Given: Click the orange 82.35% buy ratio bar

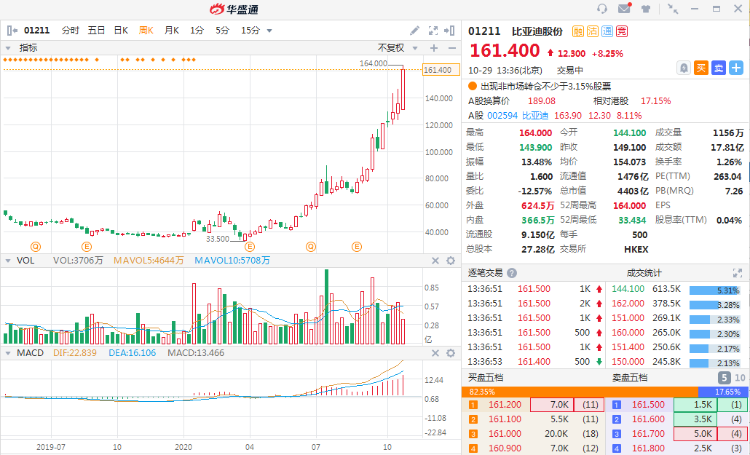Looking at the screenshot, I should click(580, 392).
